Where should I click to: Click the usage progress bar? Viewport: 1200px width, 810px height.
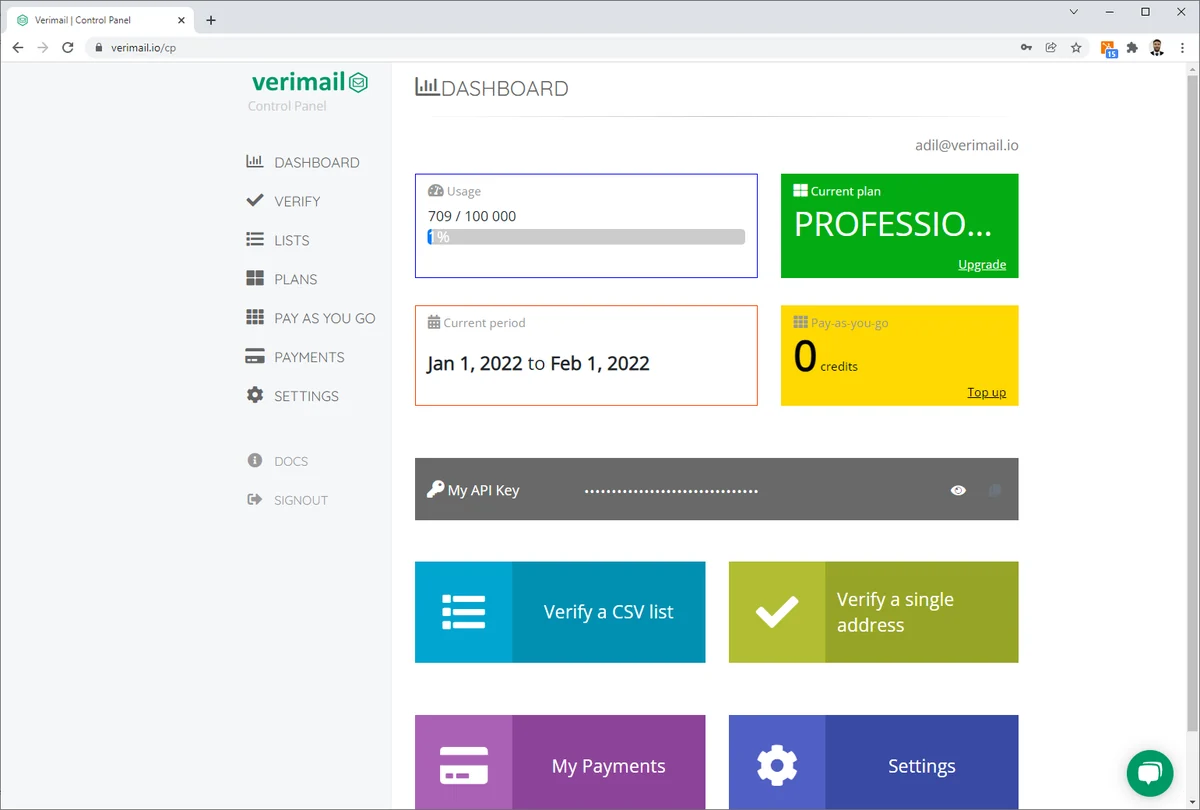click(586, 237)
